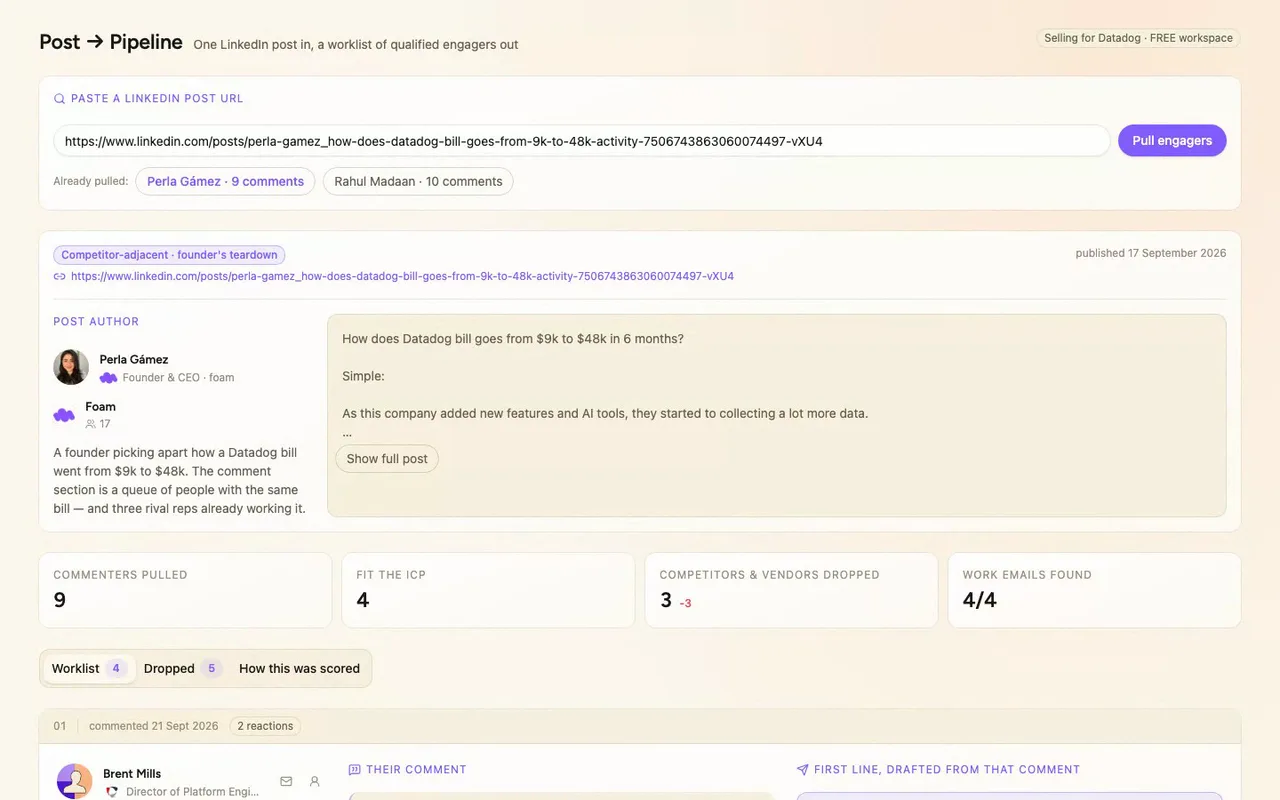Click the company logo beside Director of Platform Engi…
The height and width of the screenshot is (800, 1280).
[112, 792]
